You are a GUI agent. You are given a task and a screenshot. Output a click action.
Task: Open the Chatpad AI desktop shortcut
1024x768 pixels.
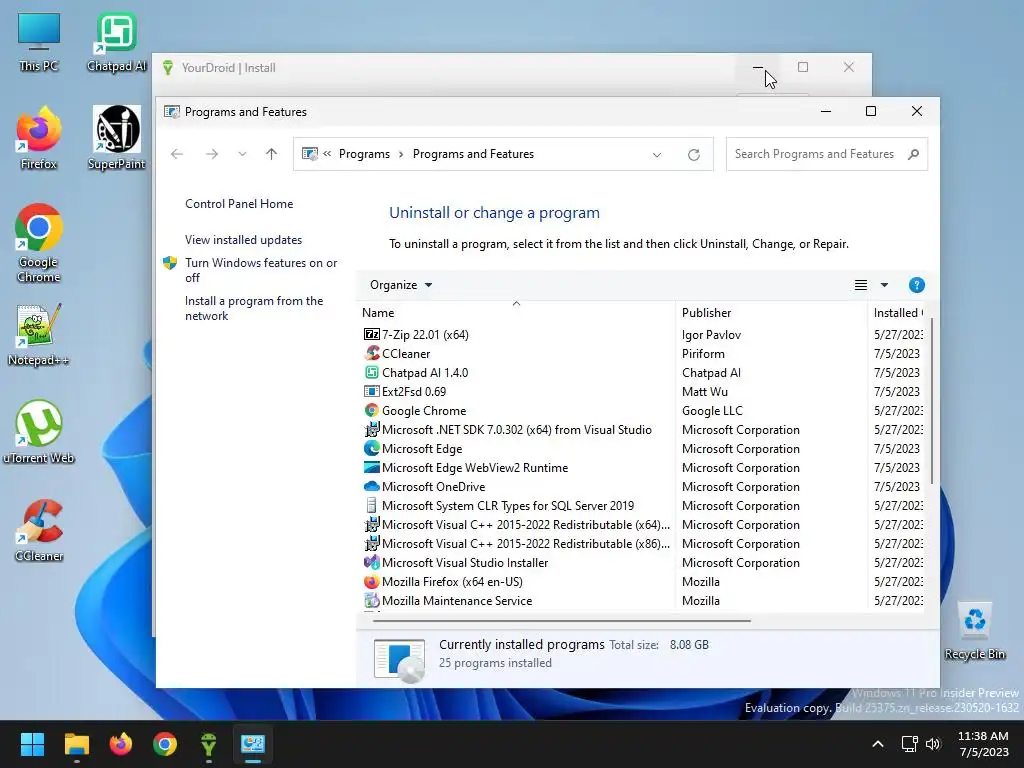[116, 42]
